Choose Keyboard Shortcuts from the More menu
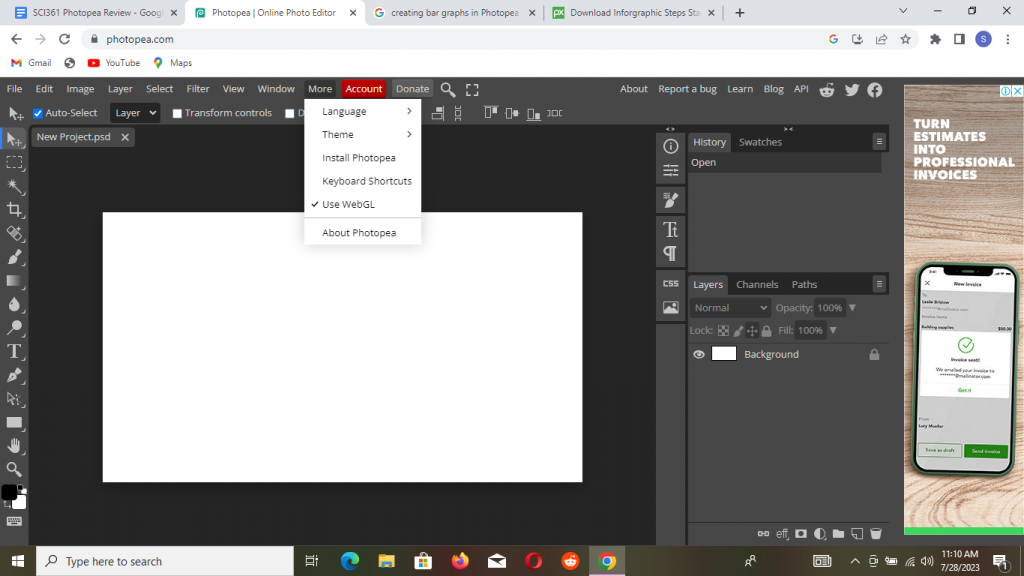This screenshot has width=1024, height=576. (366, 181)
